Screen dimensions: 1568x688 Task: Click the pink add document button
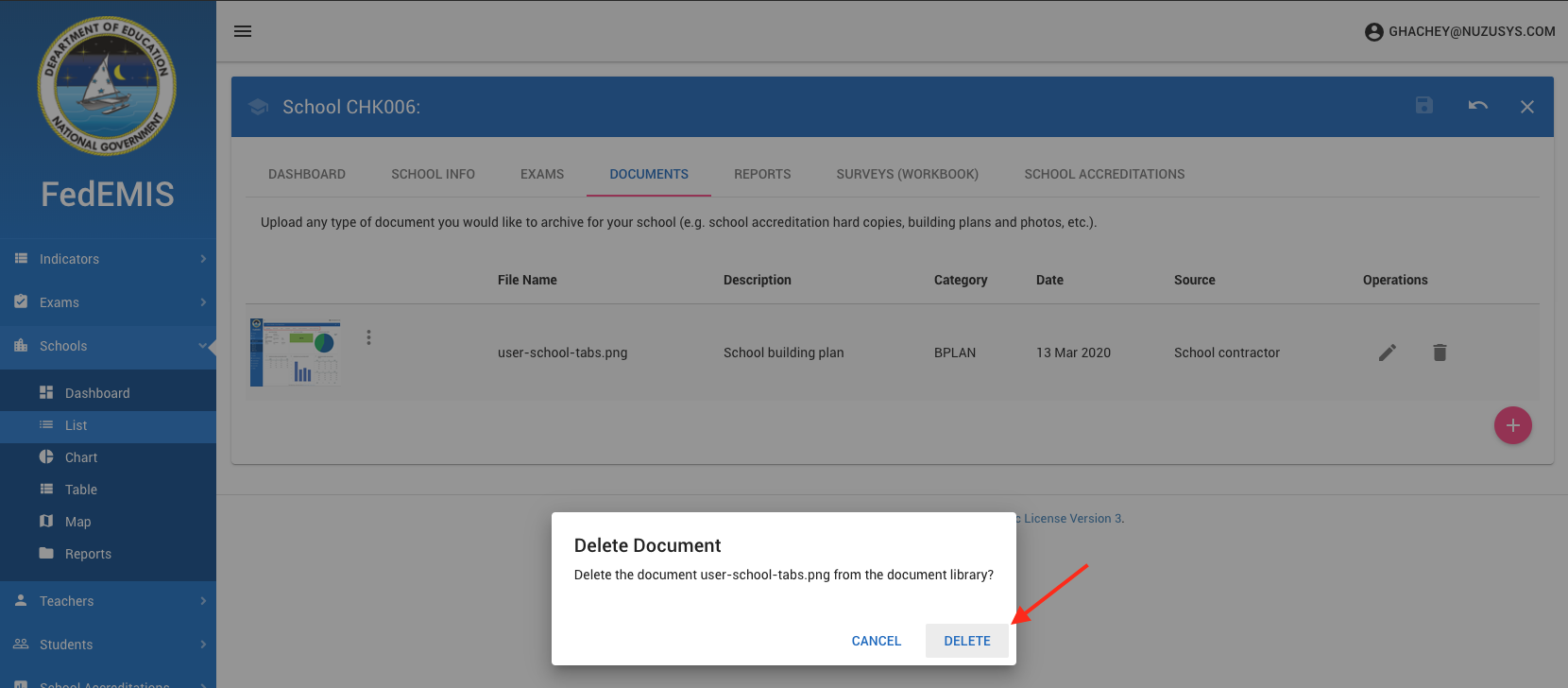(x=1512, y=425)
